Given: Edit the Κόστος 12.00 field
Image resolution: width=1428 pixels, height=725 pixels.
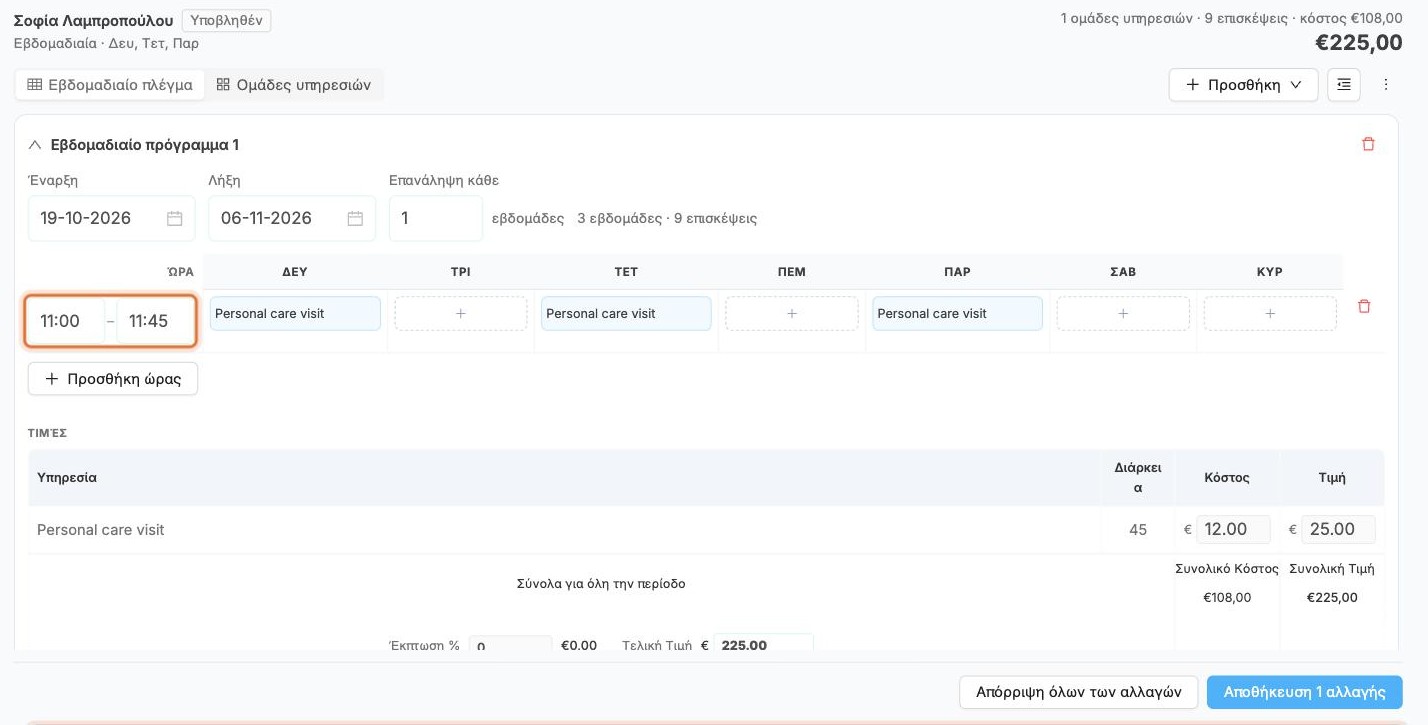Looking at the screenshot, I should tap(1233, 529).
